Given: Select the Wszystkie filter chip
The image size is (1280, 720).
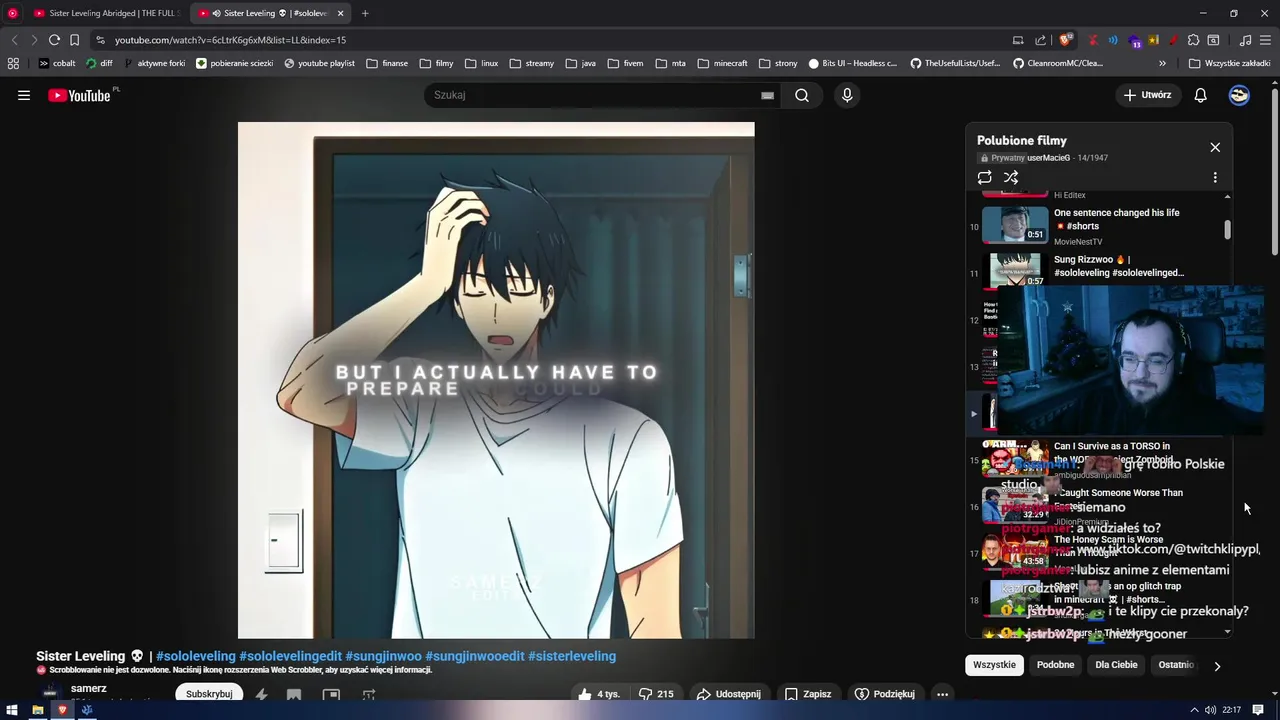Looking at the screenshot, I should click(994, 665).
